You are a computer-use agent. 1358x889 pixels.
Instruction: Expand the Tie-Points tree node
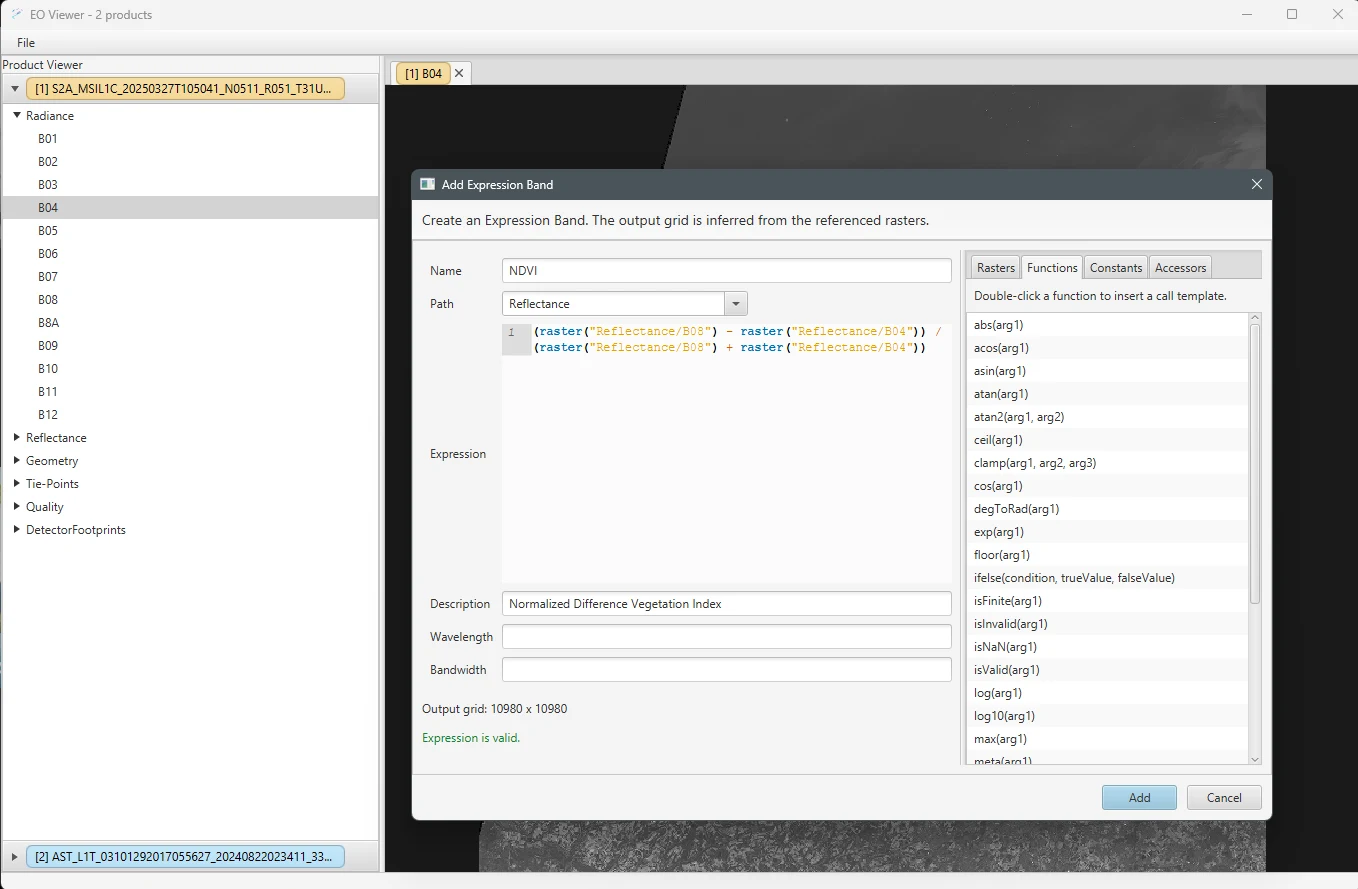point(17,483)
